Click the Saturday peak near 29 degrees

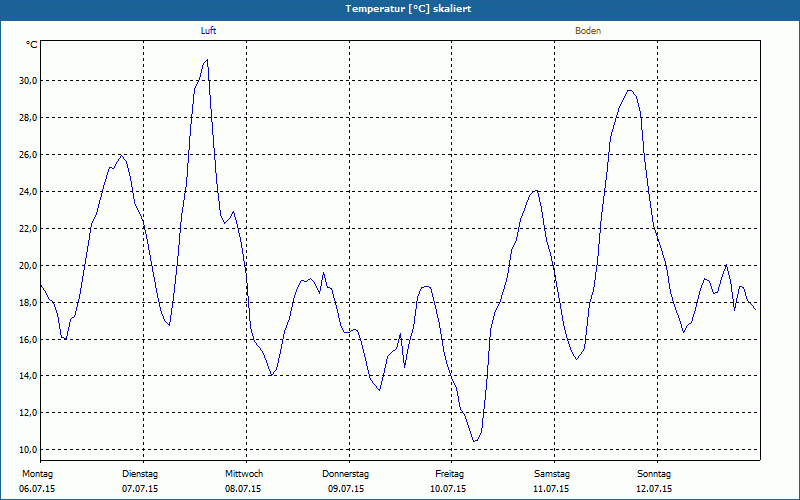pyautogui.click(x=630, y=90)
